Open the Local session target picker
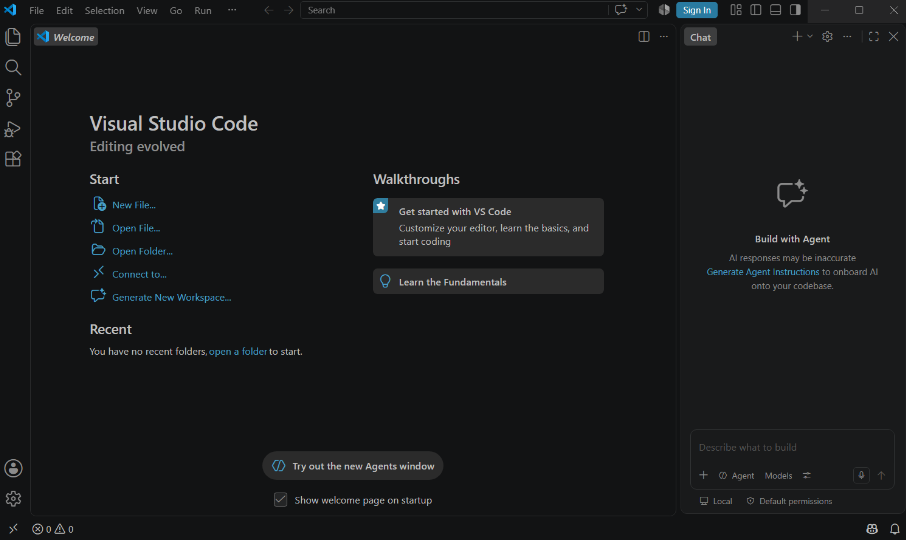This screenshot has width=906, height=540. 716,501
